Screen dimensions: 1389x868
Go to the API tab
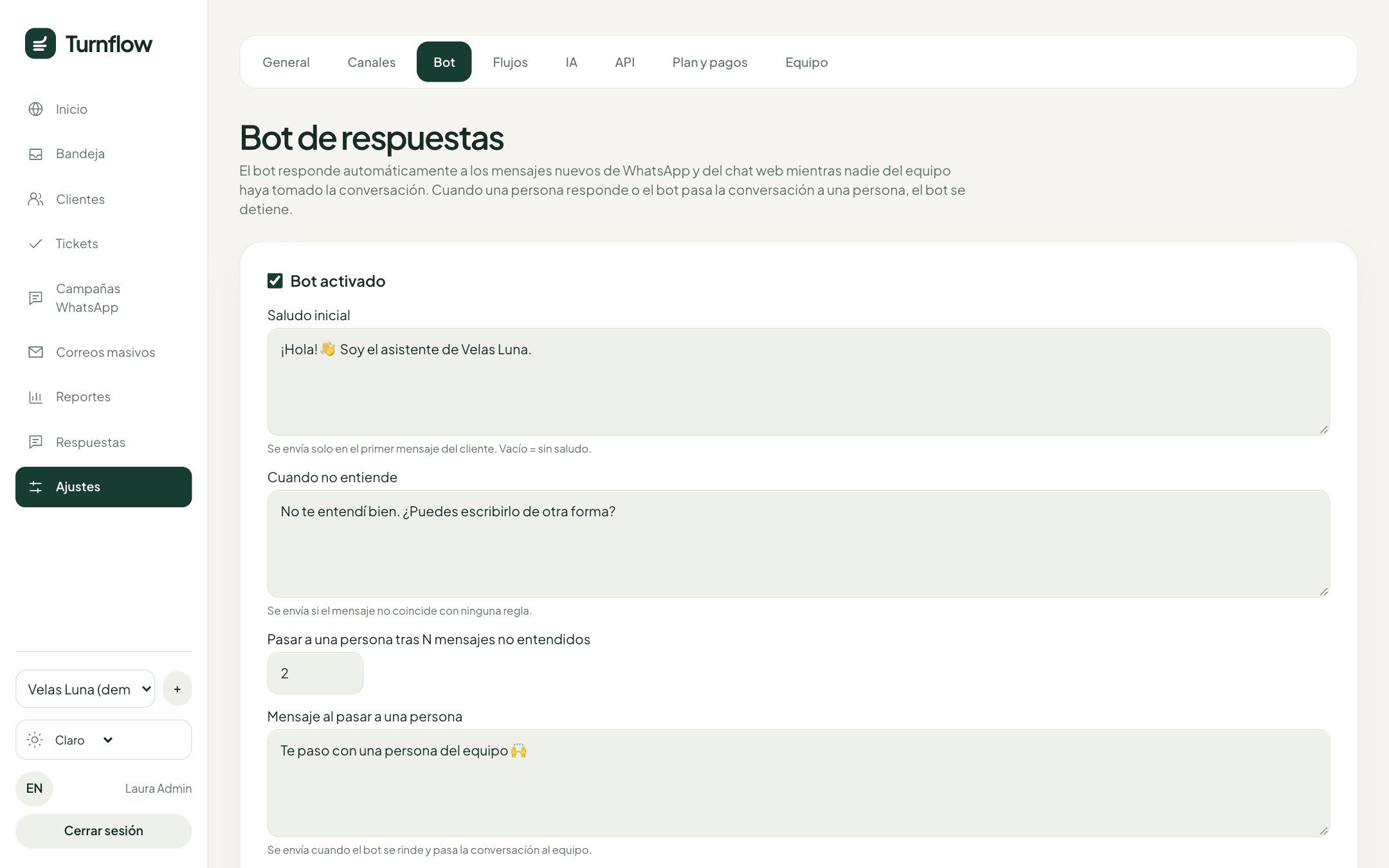pyautogui.click(x=625, y=62)
